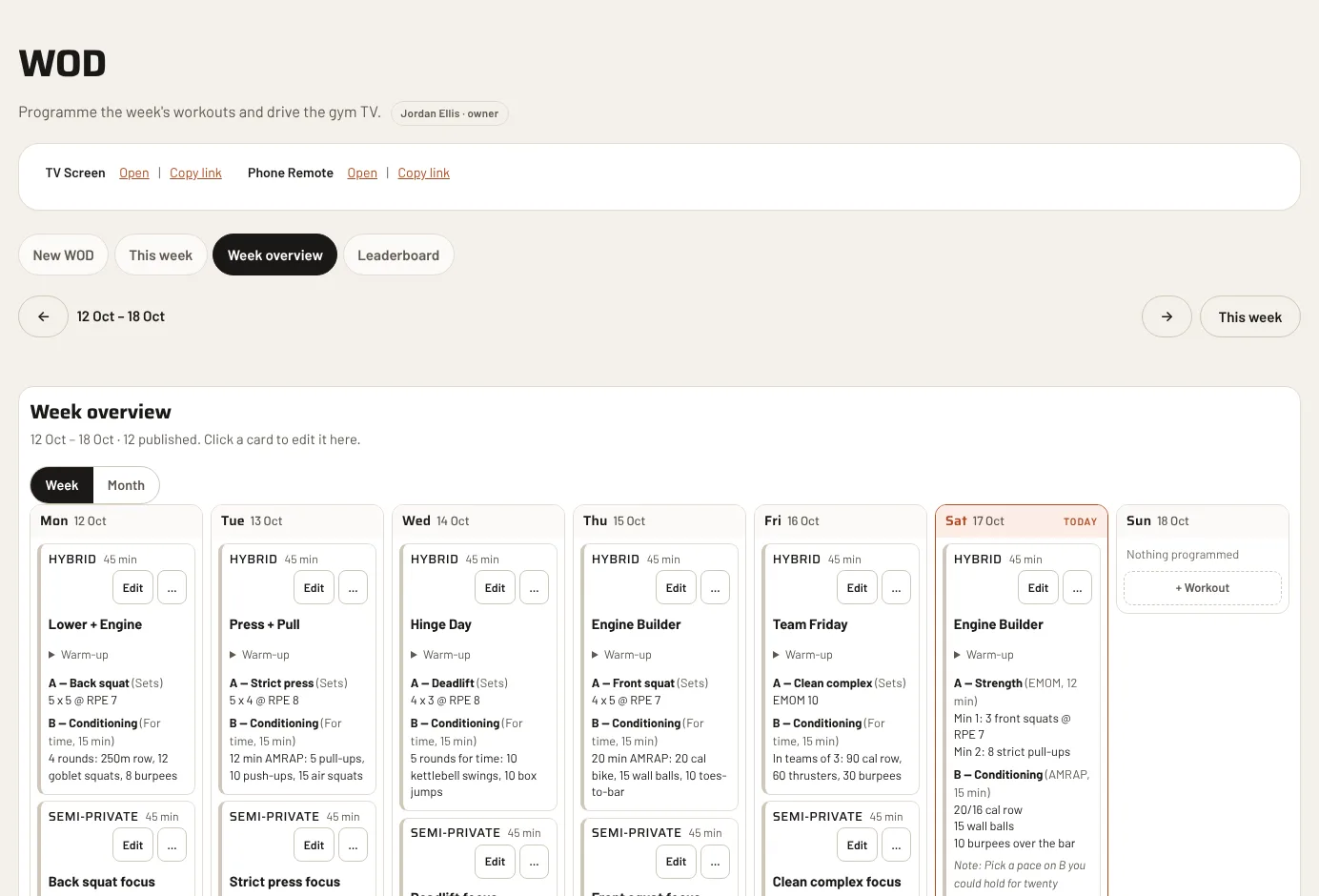Open more options for Tuesday Hybrid workout

(x=353, y=588)
